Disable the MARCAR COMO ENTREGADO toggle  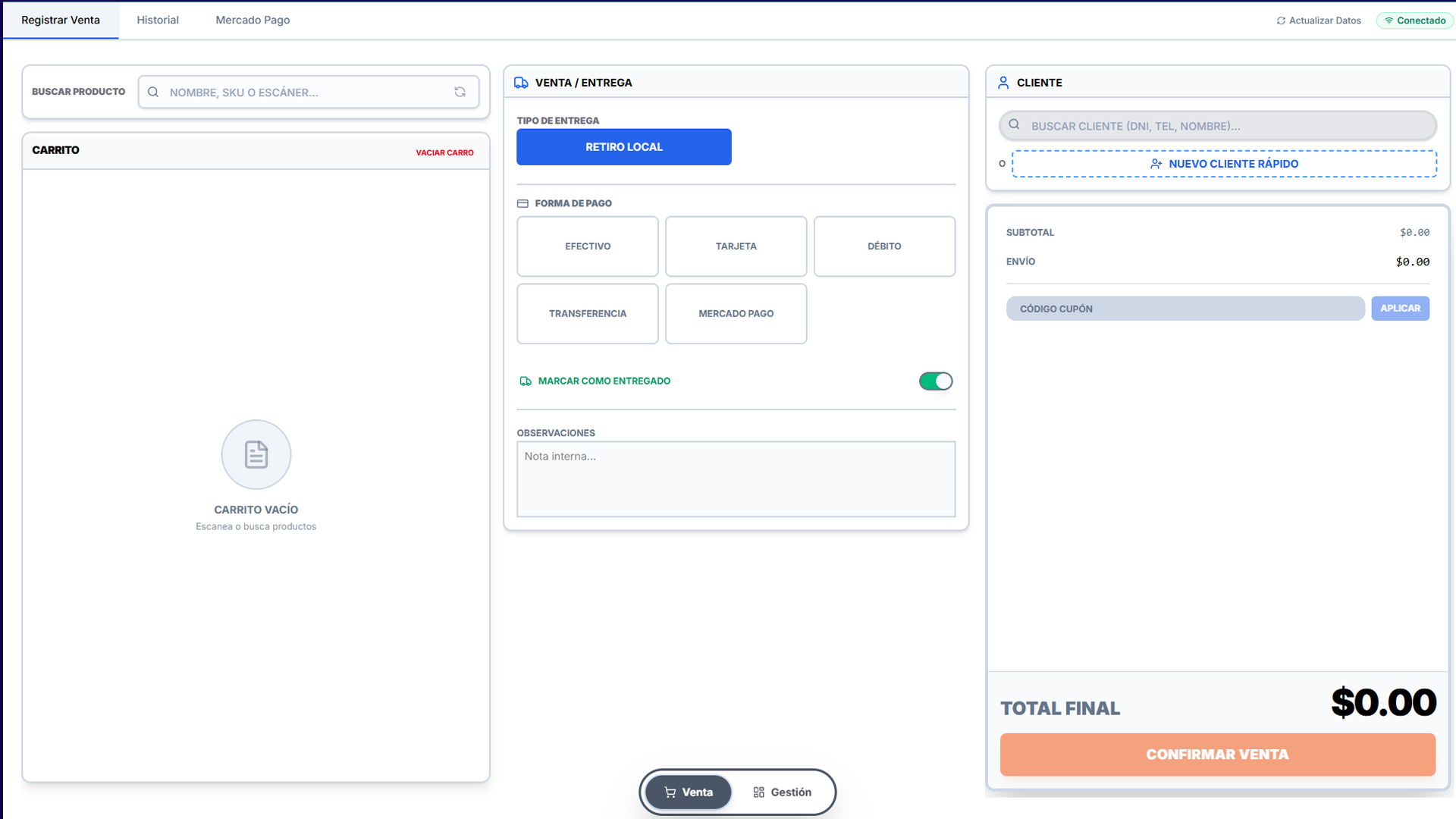point(936,381)
